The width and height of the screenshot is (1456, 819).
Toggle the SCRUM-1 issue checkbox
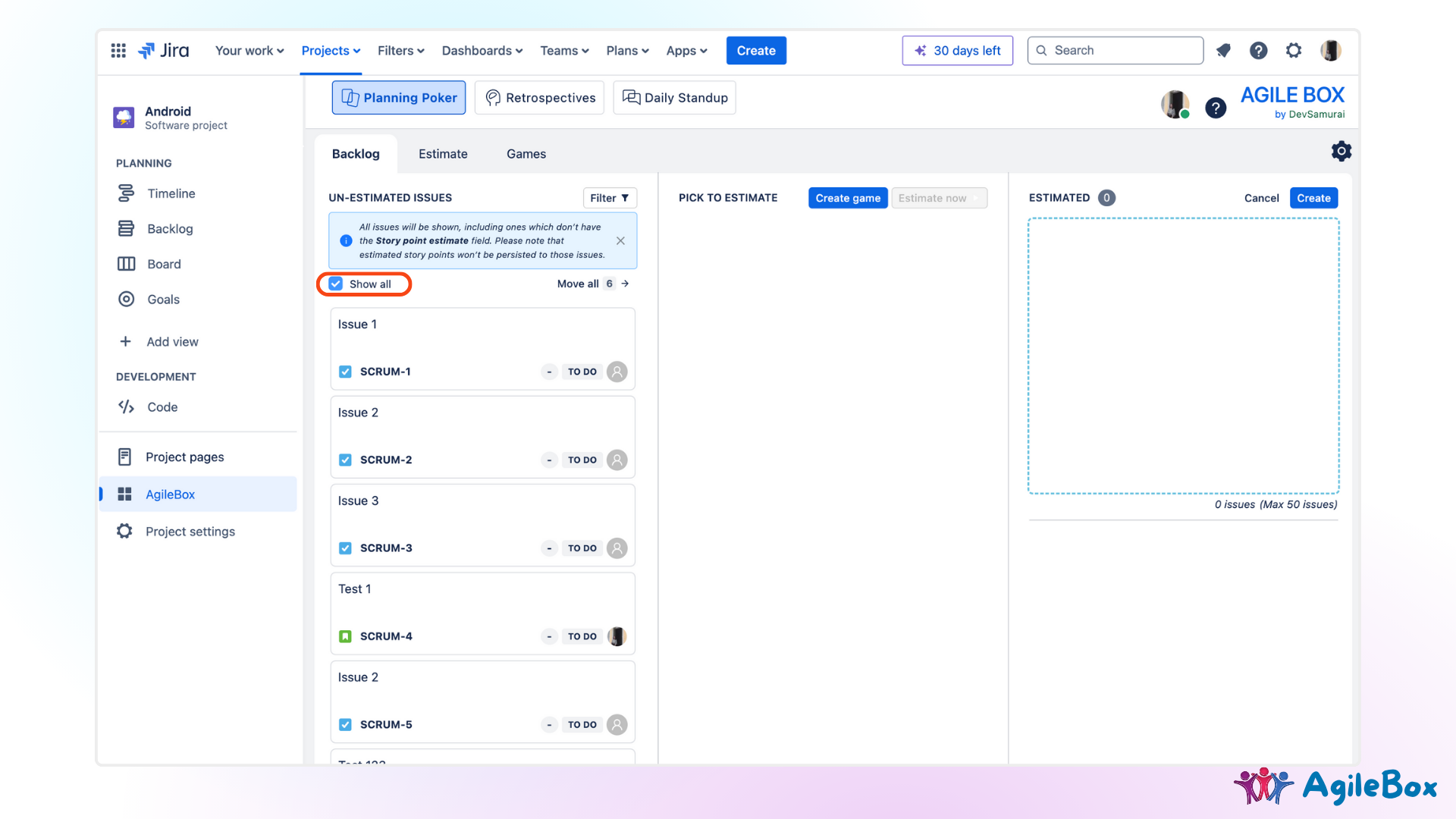[x=345, y=372]
